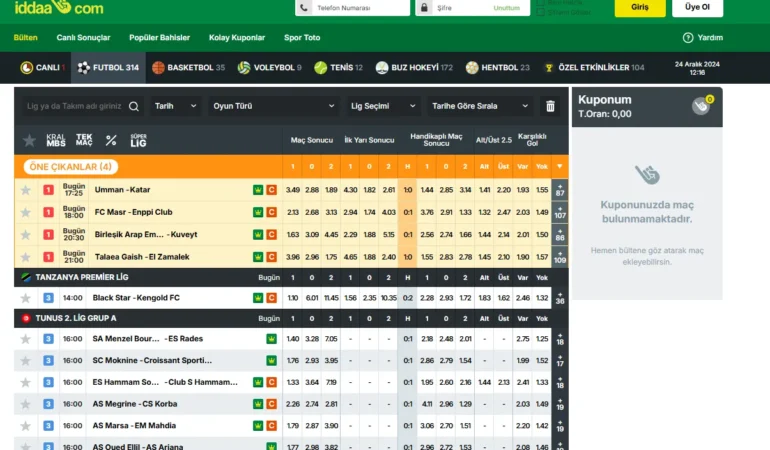Click the orange C icon for Umman - Katar

tap(272, 190)
